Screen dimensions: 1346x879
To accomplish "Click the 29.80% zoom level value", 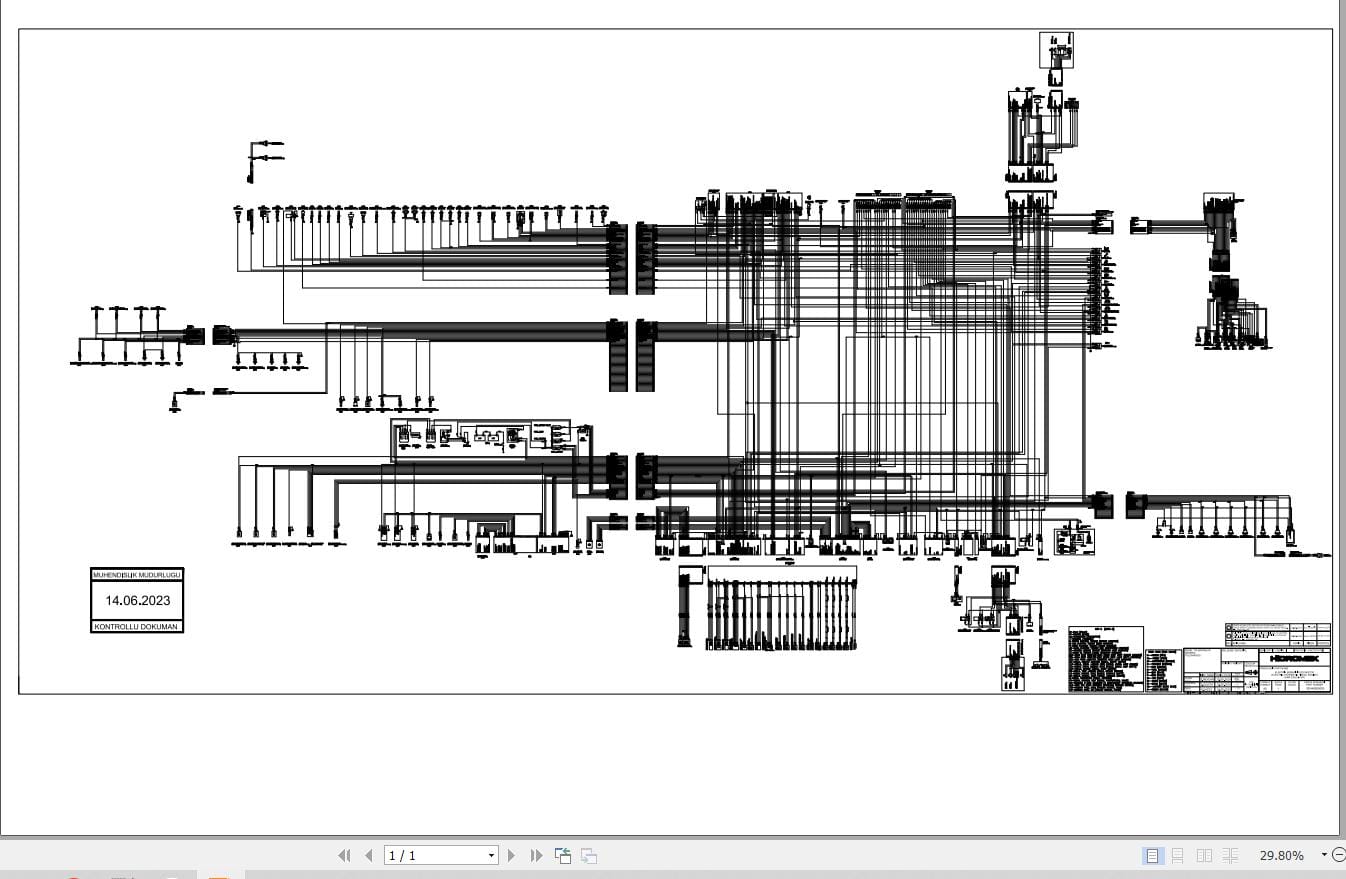I will pos(1281,855).
